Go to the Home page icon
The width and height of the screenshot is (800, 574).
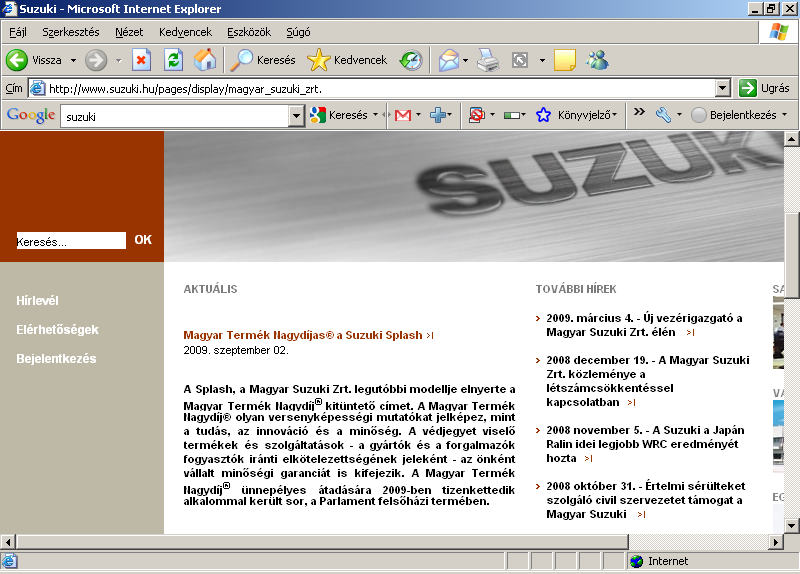[205, 60]
